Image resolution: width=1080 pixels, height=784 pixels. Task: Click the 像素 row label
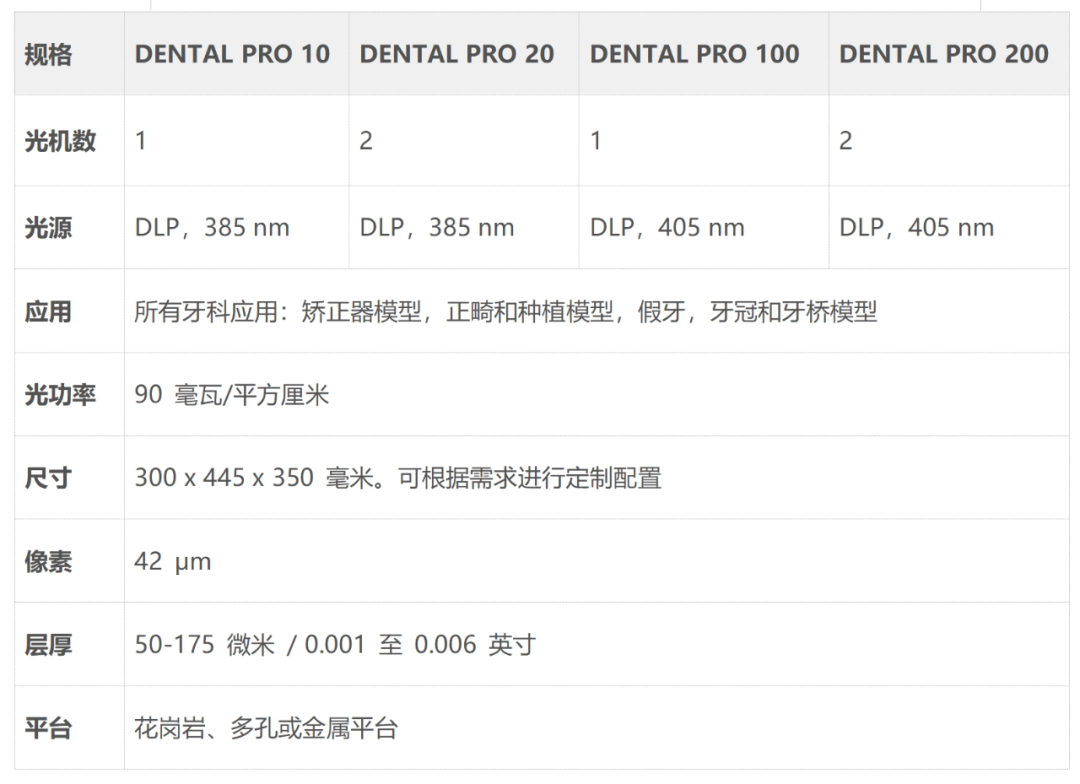[48, 561]
